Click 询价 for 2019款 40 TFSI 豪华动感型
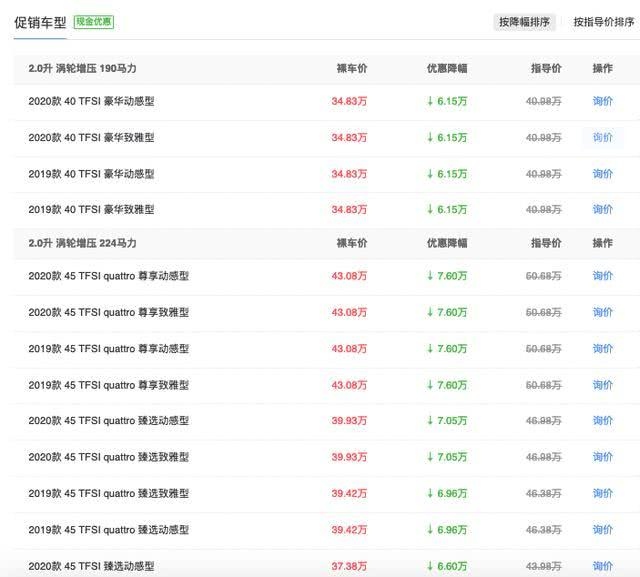Image resolution: width=640 pixels, height=577 pixels. (602, 173)
